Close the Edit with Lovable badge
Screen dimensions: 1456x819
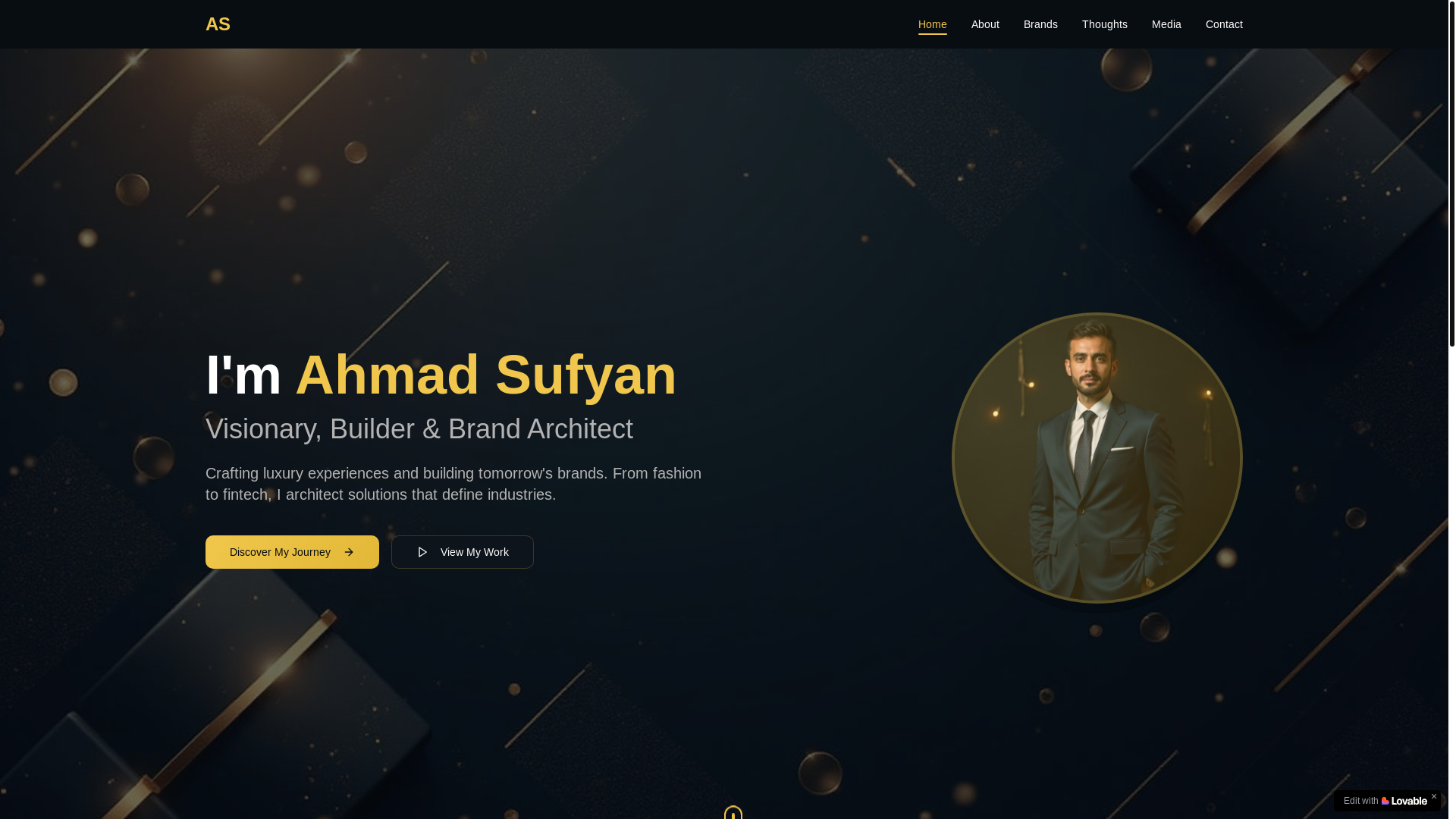[x=1433, y=796]
